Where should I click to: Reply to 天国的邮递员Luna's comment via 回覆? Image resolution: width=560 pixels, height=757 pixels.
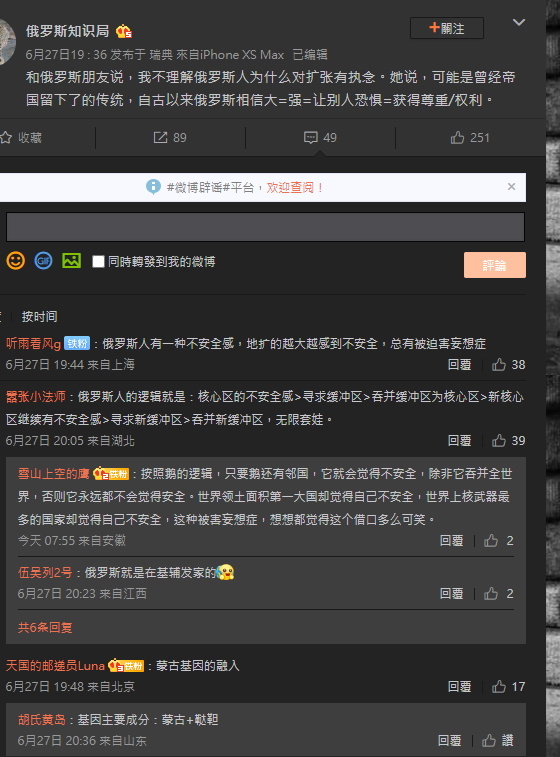point(459,687)
